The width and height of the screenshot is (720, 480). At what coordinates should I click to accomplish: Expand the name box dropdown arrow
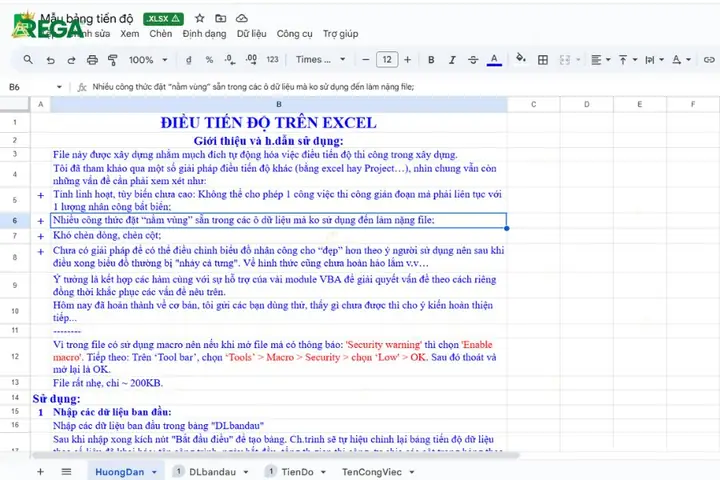point(59,87)
